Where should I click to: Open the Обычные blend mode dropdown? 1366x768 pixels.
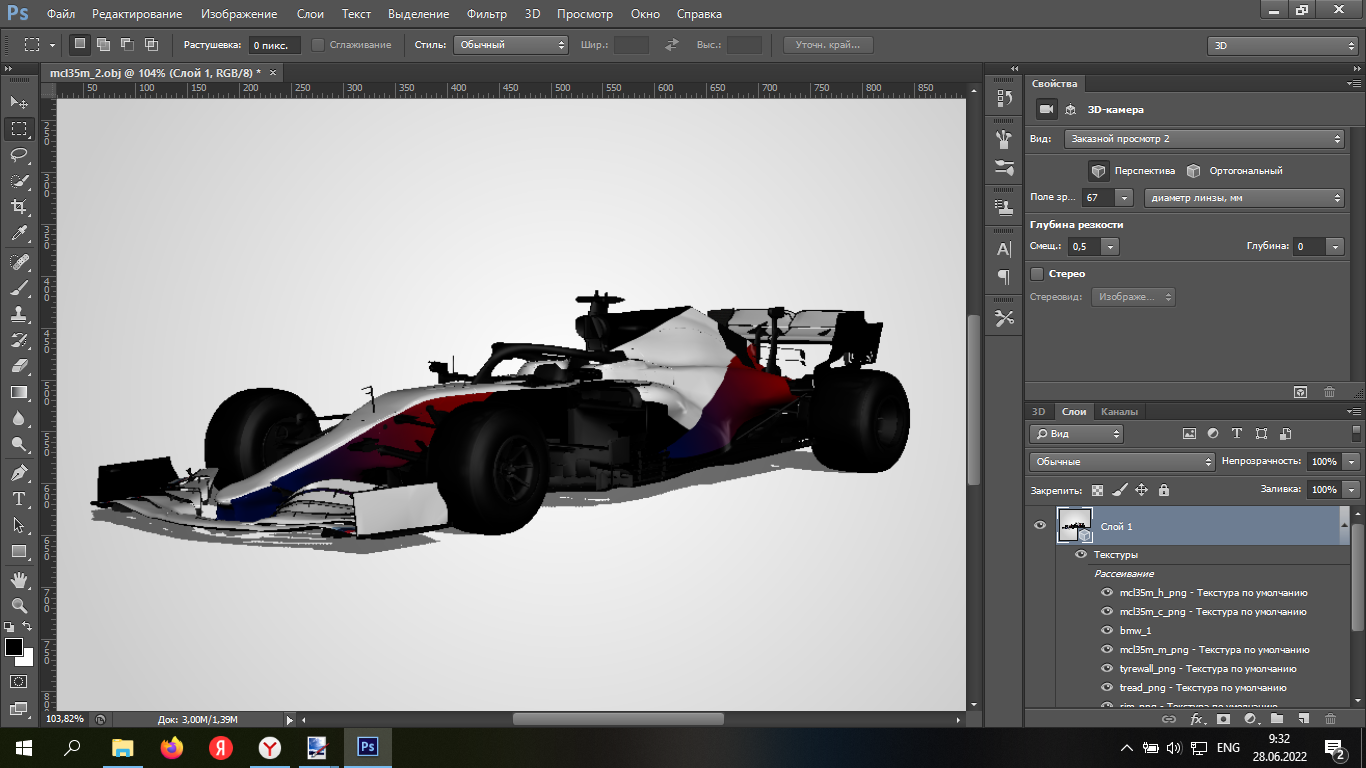click(x=1122, y=462)
